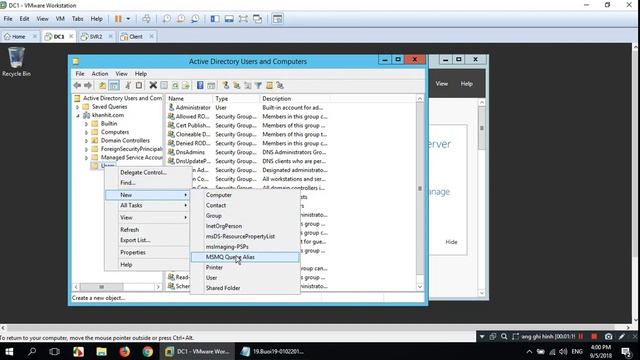Expand the Domain Controllers node
640x360 pixels.
86,141
